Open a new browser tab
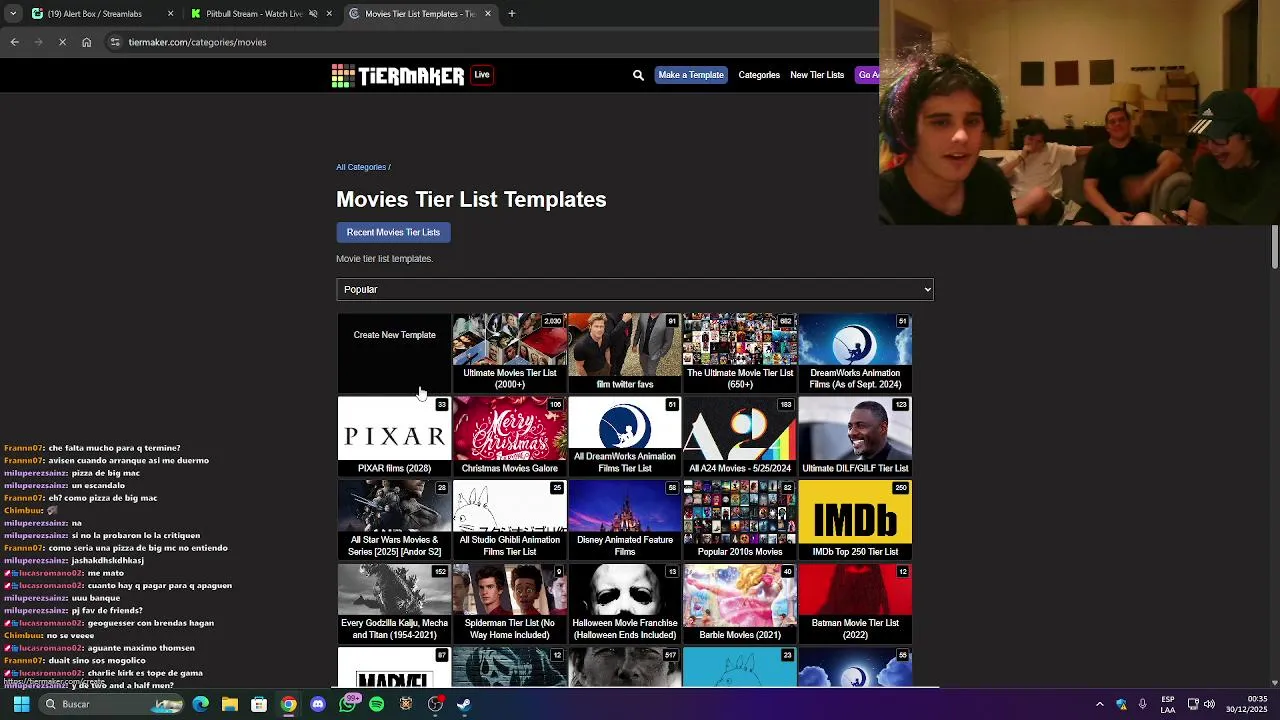 click(512, 14)
